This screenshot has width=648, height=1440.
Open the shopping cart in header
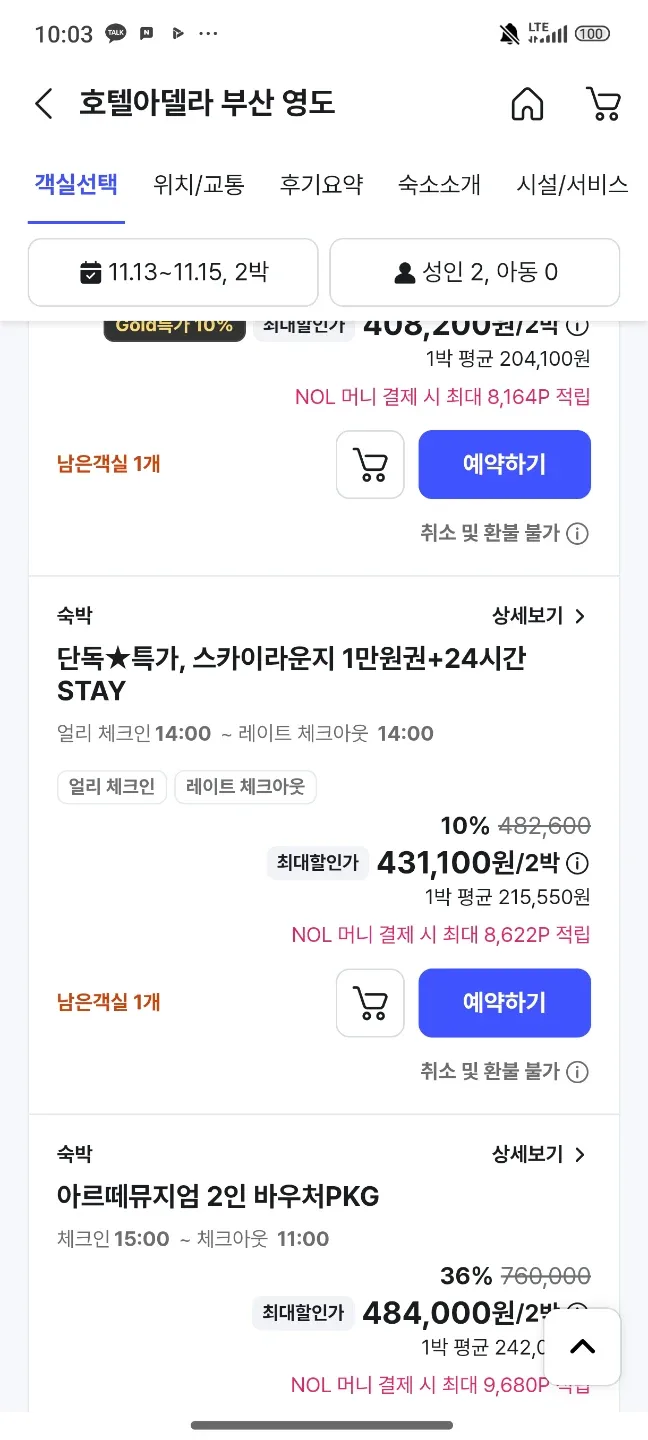(x=603, y=103)
